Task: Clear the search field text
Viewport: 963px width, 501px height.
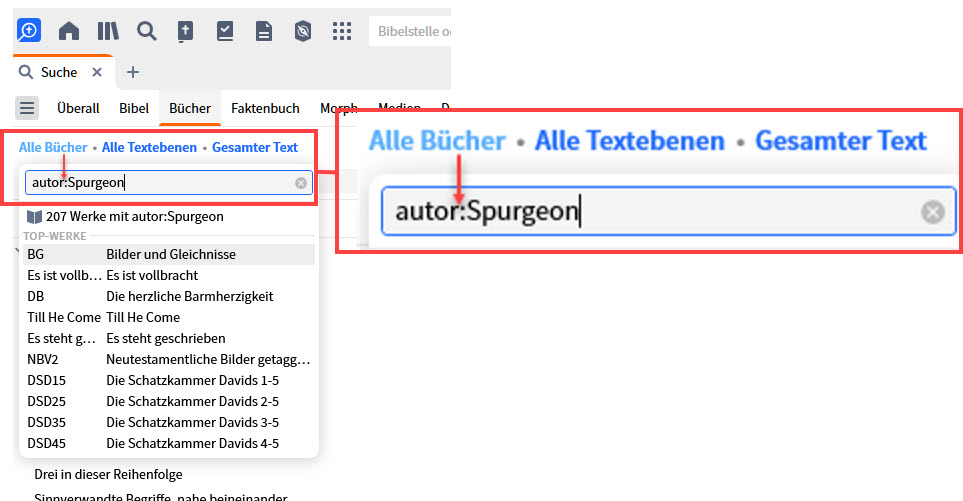Action: 301,183
